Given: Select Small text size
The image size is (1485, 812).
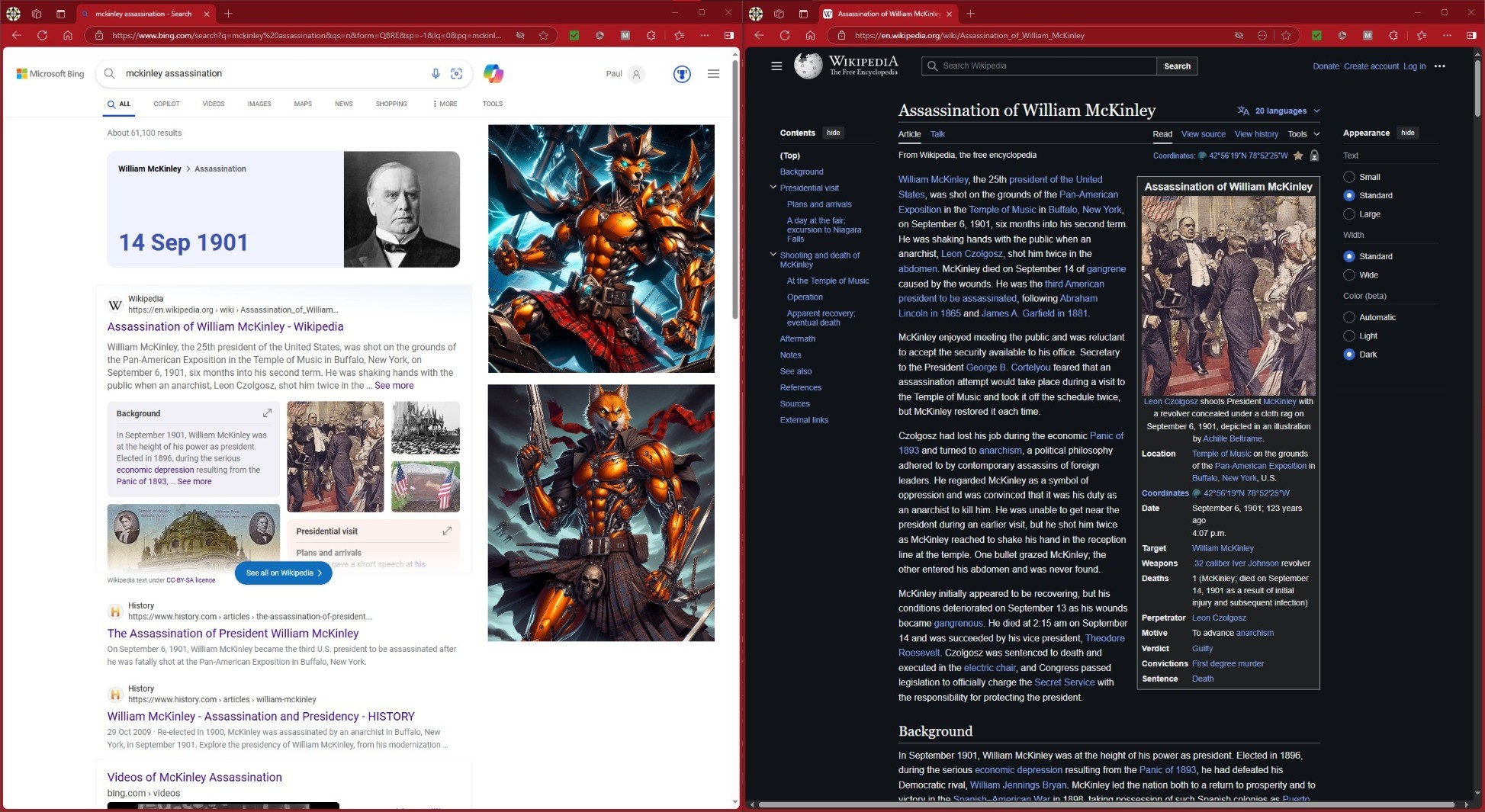Looking at the screenshot, I should pos(1348,177).
